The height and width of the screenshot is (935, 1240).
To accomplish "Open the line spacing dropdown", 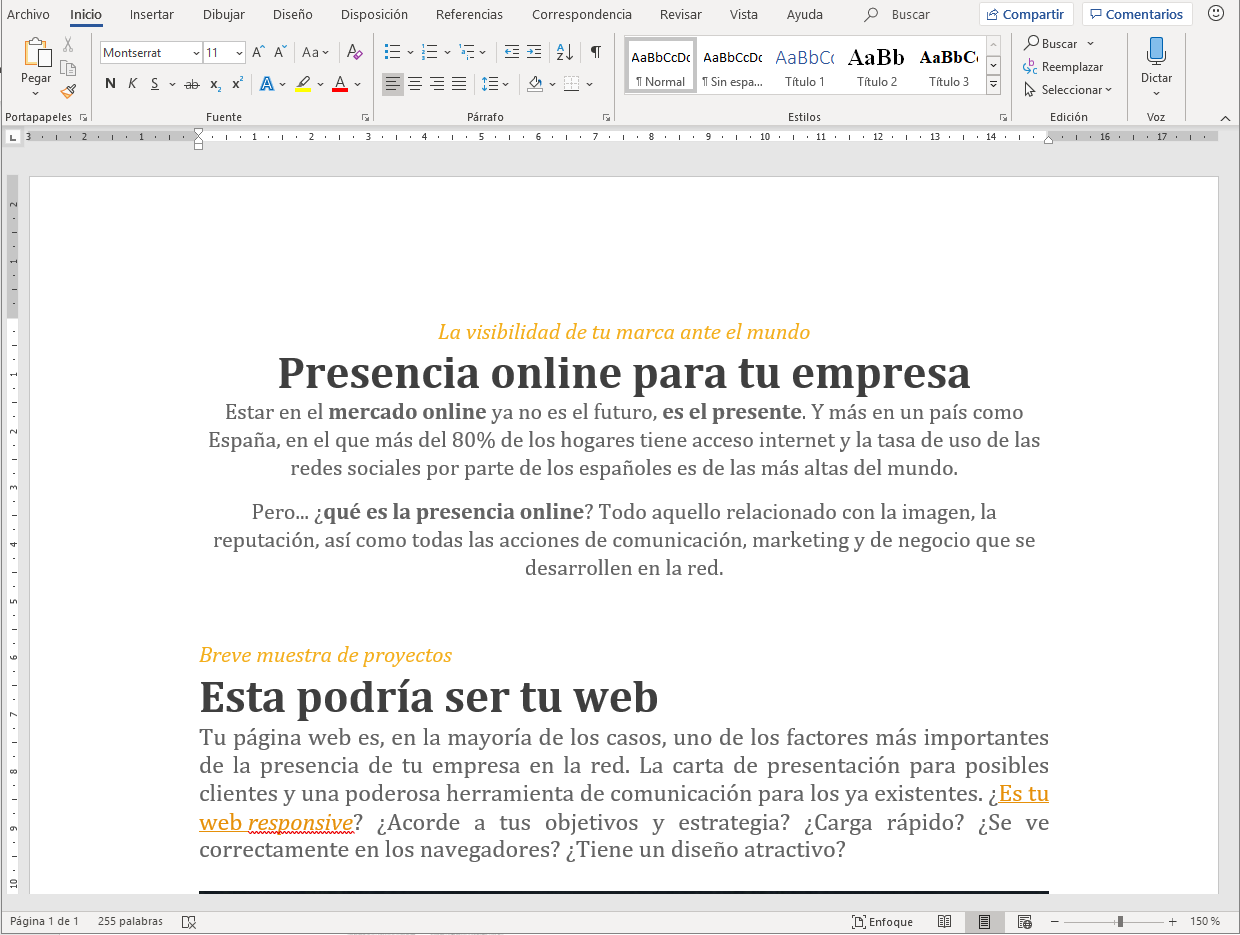I will click(x=495, y=84).
